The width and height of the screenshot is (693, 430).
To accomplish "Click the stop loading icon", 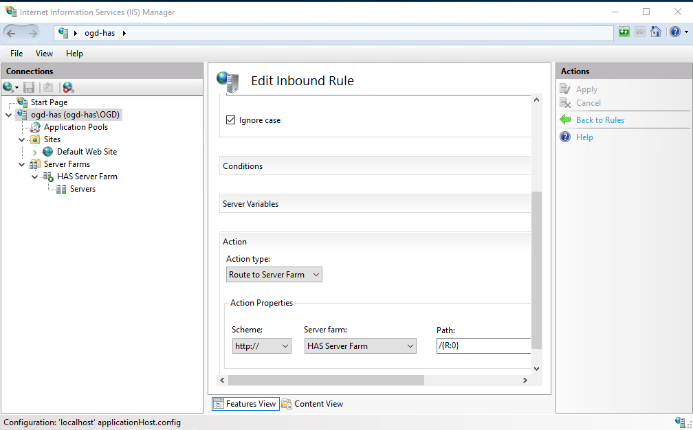I will click(x=640, y=32).
